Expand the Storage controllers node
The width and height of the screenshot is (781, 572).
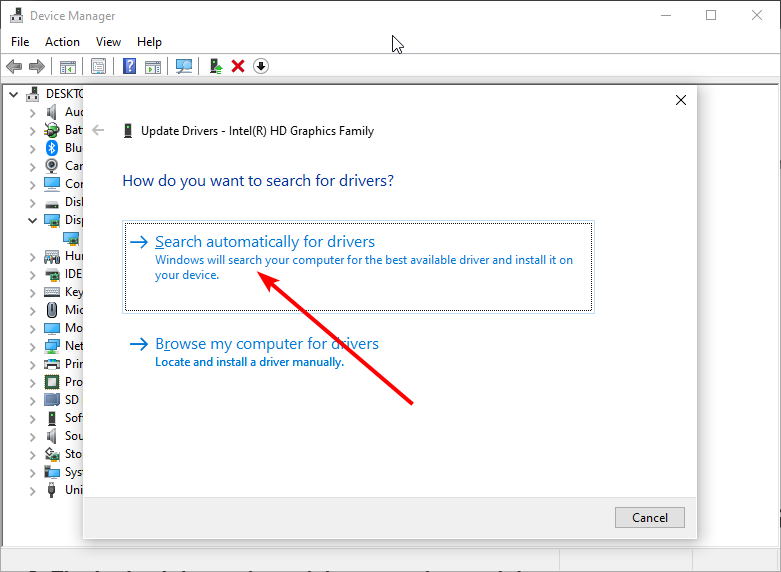[x=32, y=455]
